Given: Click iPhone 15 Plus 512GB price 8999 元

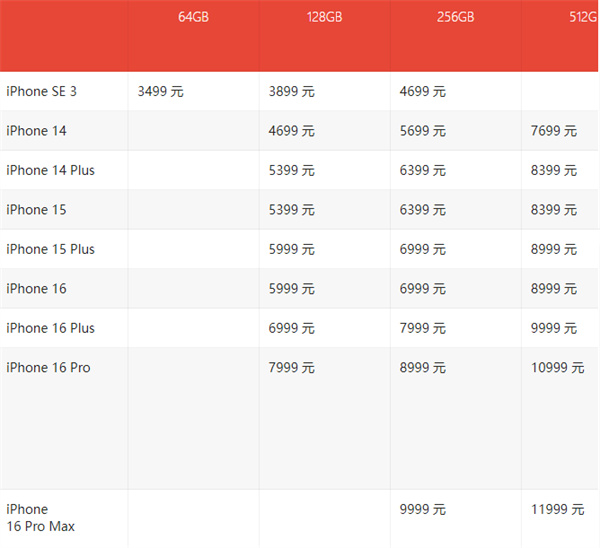Looking at the screenshot, I should [554, 249].
